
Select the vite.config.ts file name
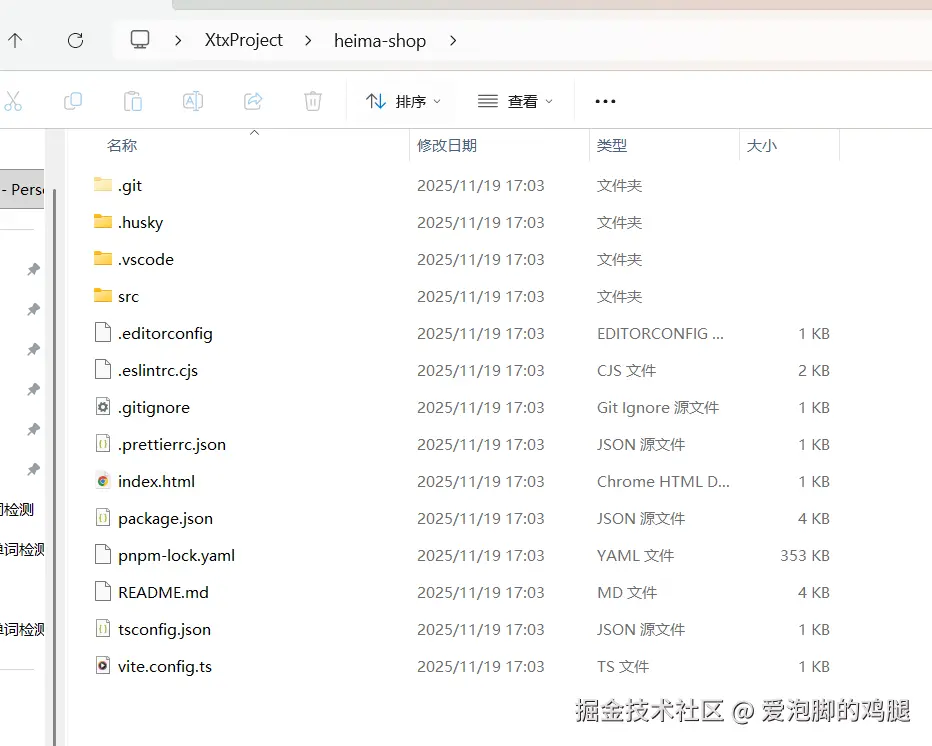[165, 666]
